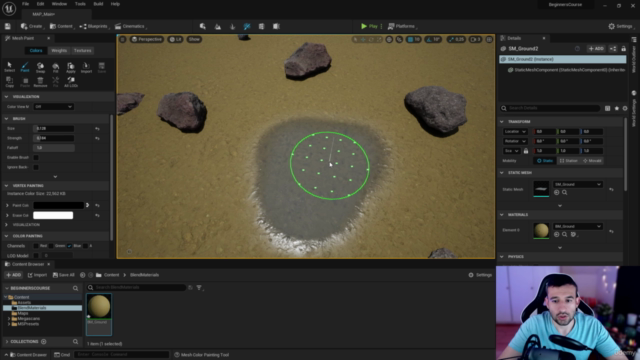
Task: Open the SM_Ground static mesh dropdown
Action: click(x=578, y=184)
